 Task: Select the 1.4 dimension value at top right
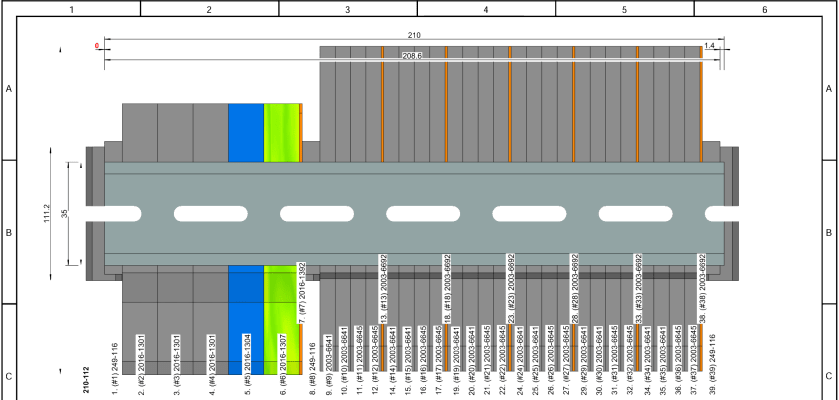coord(710,46)
